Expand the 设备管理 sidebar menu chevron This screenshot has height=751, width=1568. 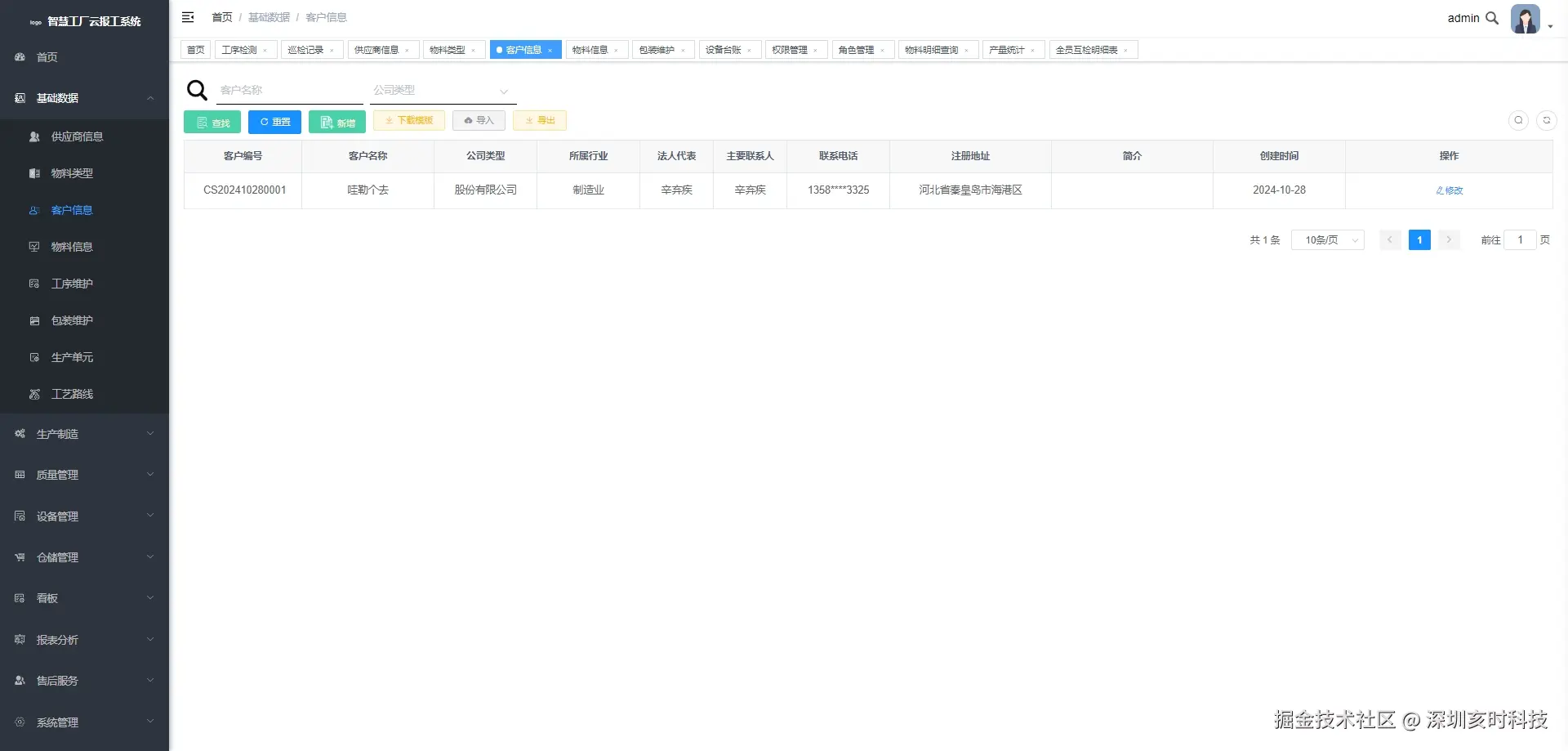point(150,516)
